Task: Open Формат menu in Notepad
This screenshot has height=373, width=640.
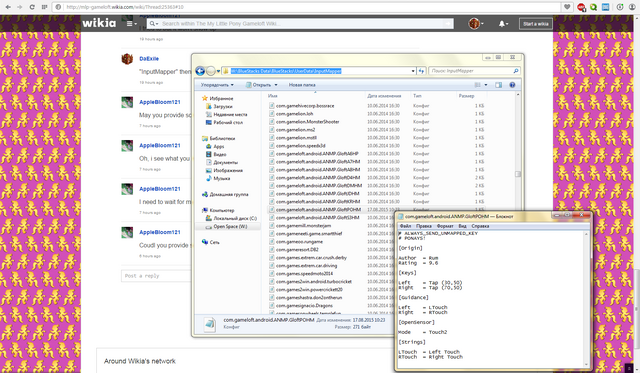Action: tap(445, 226)
